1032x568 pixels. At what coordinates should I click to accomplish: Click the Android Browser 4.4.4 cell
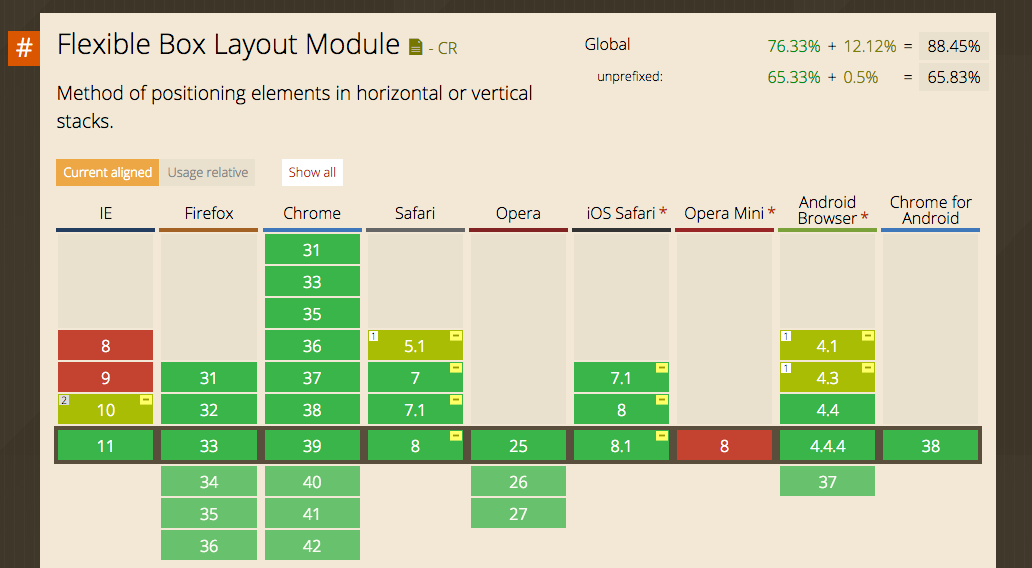pyautogui.click(x=827, y=446)
